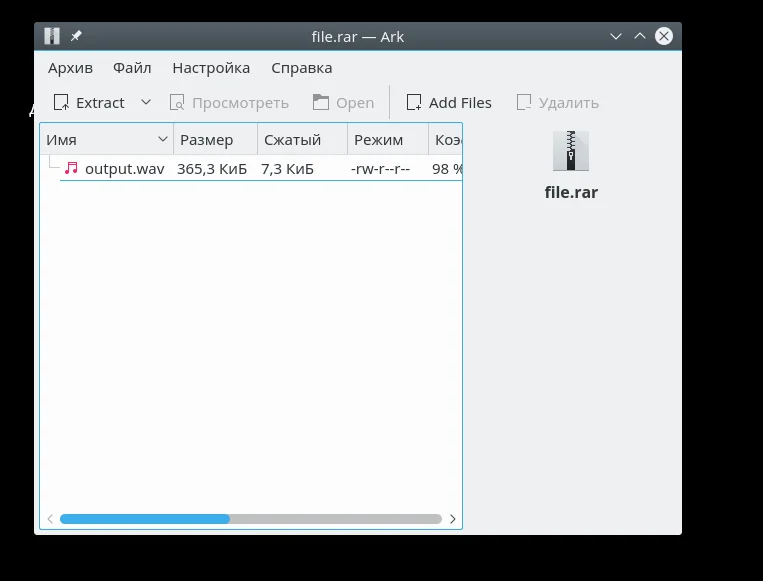Click the sort chevron in Имя header
This screenshot has width=763, height=581.
[163, 140]
